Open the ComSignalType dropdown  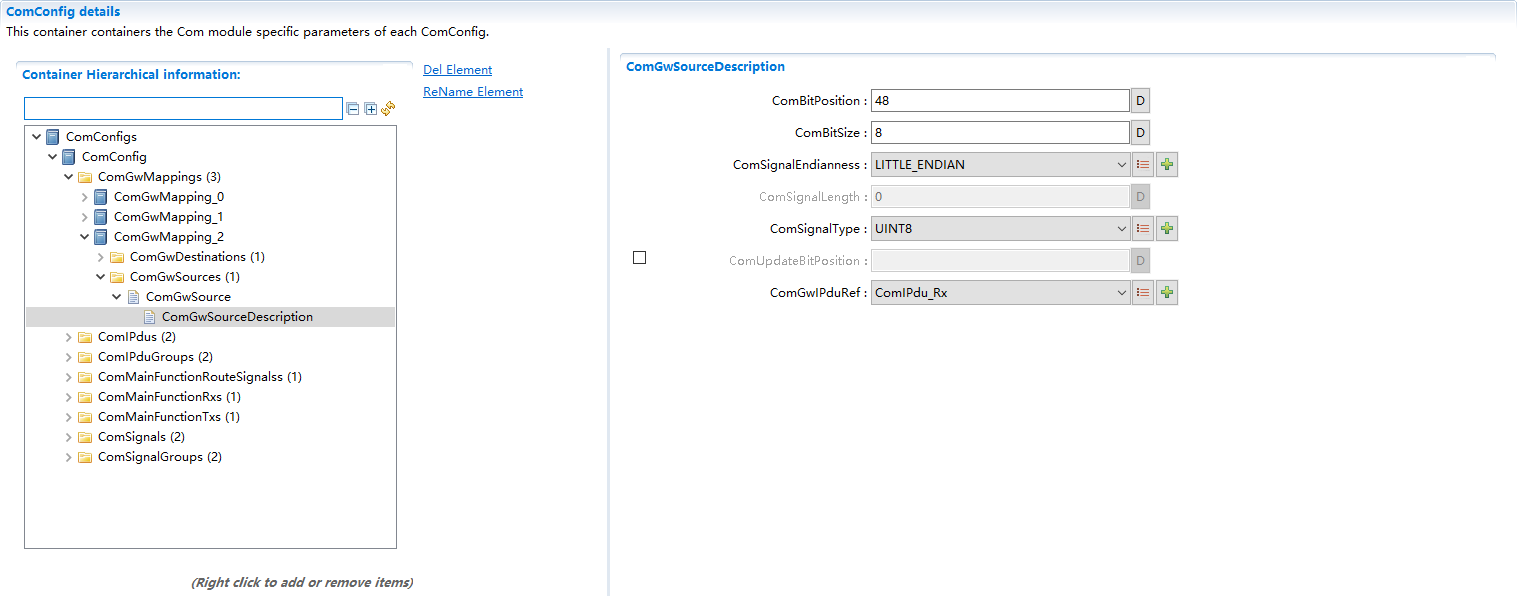(x=1000, y=229)
